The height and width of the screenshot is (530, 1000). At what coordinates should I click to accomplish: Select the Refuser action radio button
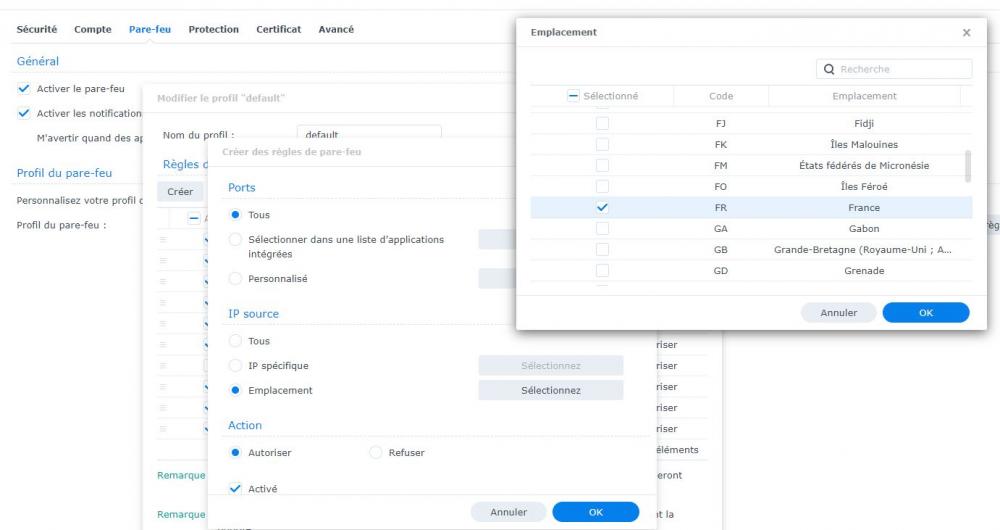tap(376, 452)
